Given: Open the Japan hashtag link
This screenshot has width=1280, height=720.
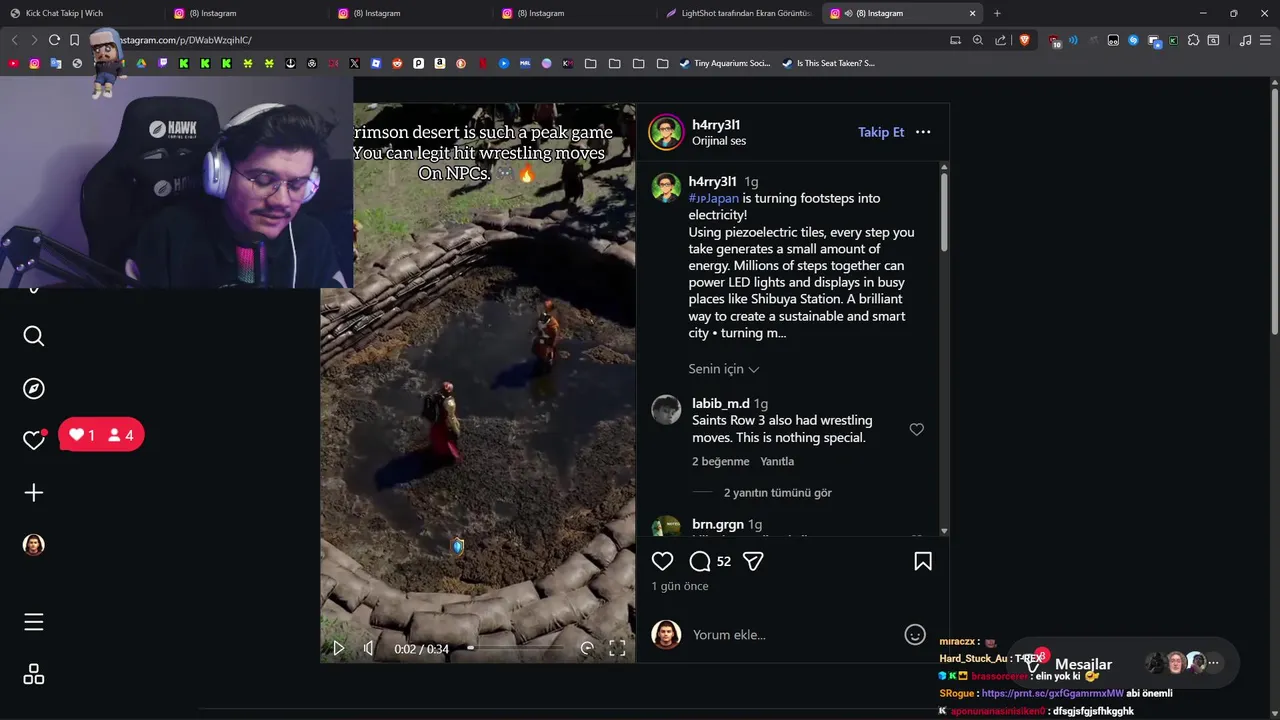Looking at the screenshot, I should tap(713, 198).
